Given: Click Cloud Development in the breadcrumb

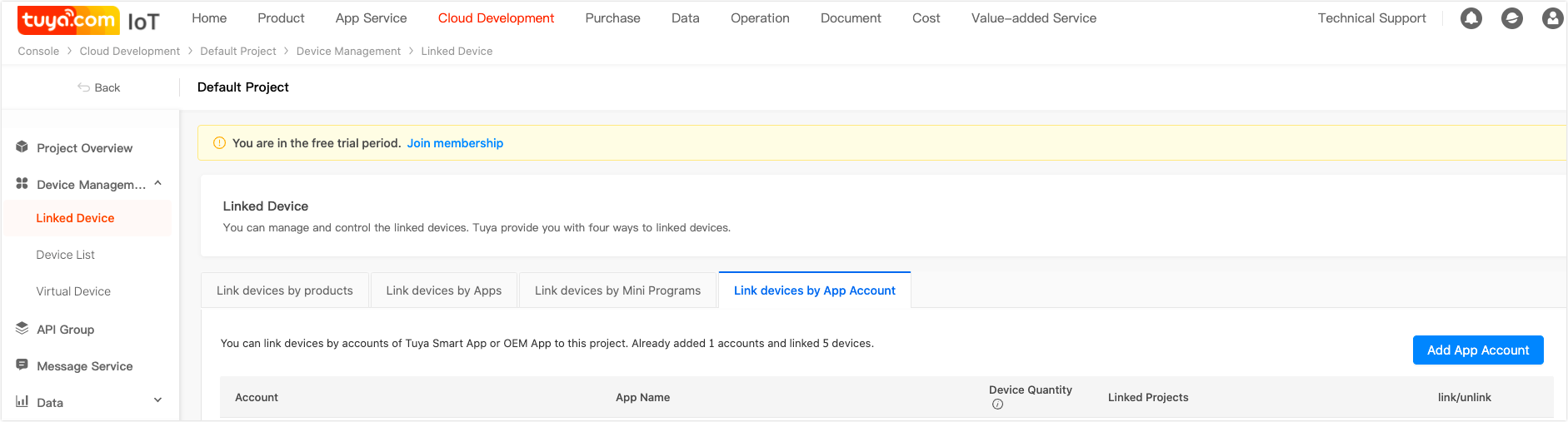Looking at the screenshot, I should click(130, 52).
